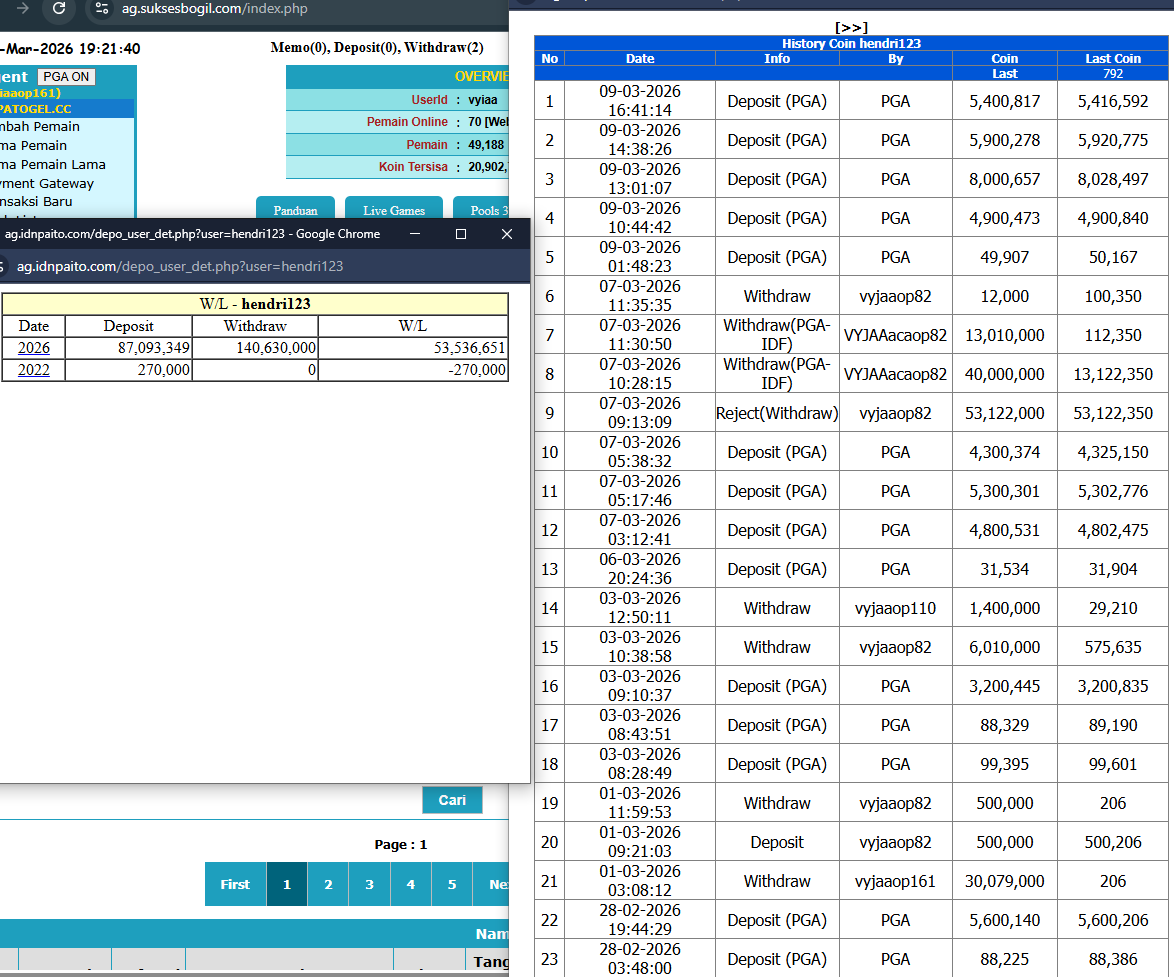Click date 09-03-2026 16:41:14 in row 1
This screenshot has height=977, width=1174.
(x=639, y=101)
